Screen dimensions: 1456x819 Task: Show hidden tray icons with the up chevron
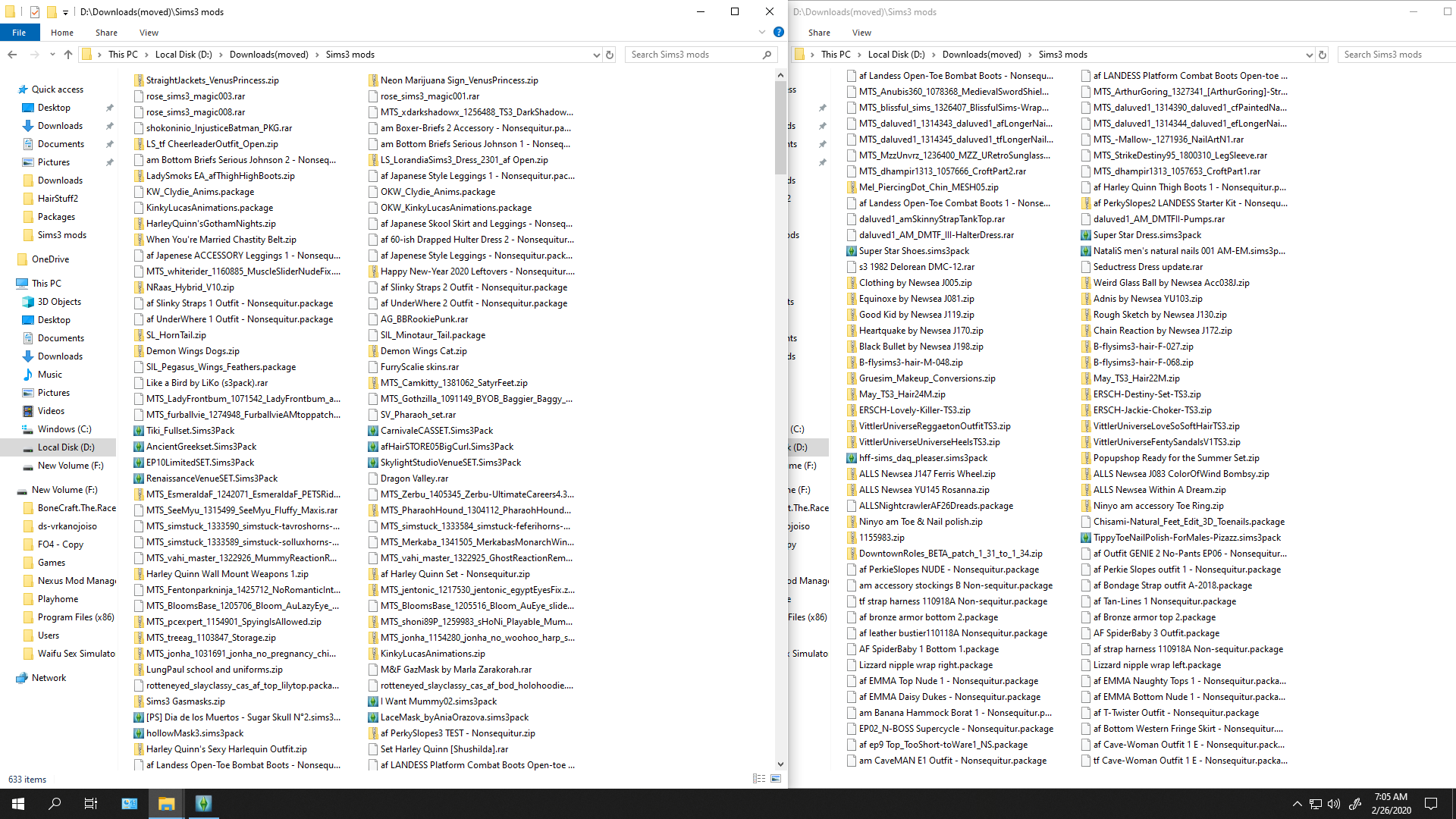[1297, 804]
